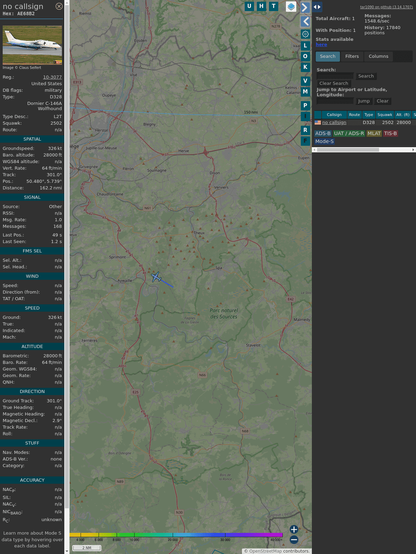
Task: Click the Jump to Airport input field
Action: [335, 101]
